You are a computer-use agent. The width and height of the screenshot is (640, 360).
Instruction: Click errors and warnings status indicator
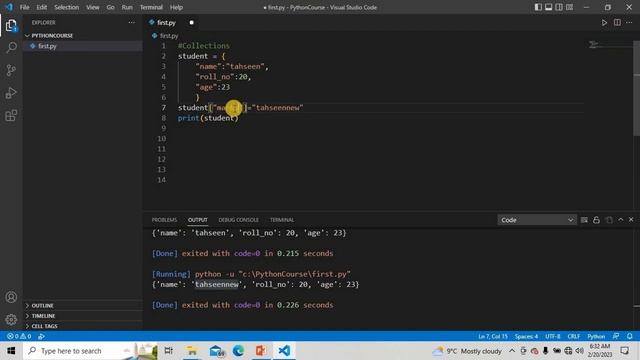pyautogui.click(x=19, y=336)
